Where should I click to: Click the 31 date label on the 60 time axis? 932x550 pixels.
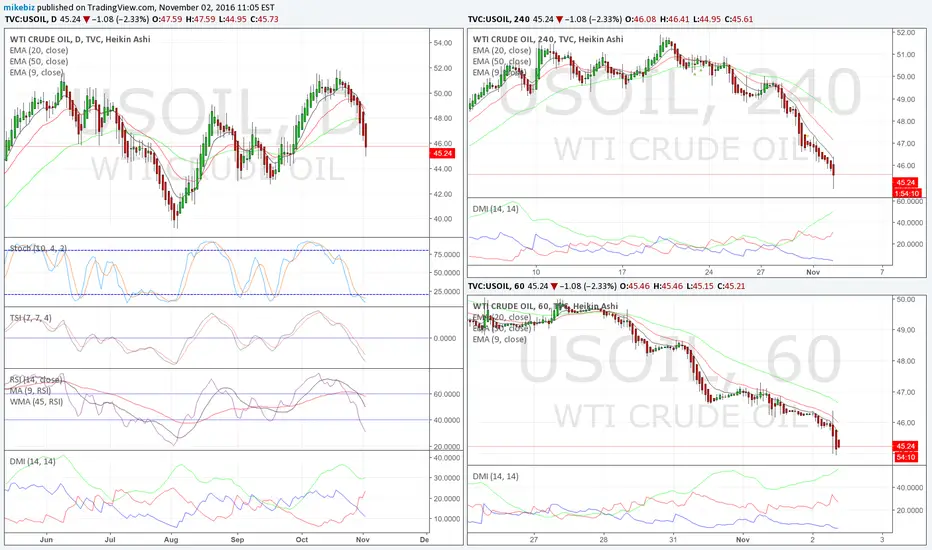point(673,539)
